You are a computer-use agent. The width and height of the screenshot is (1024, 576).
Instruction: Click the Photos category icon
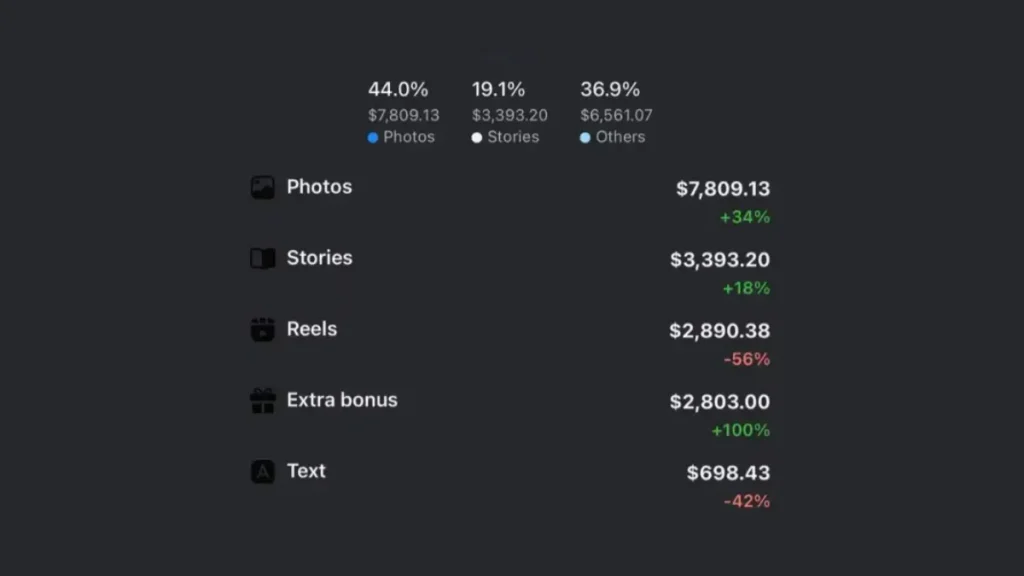[x=262, y=187]
